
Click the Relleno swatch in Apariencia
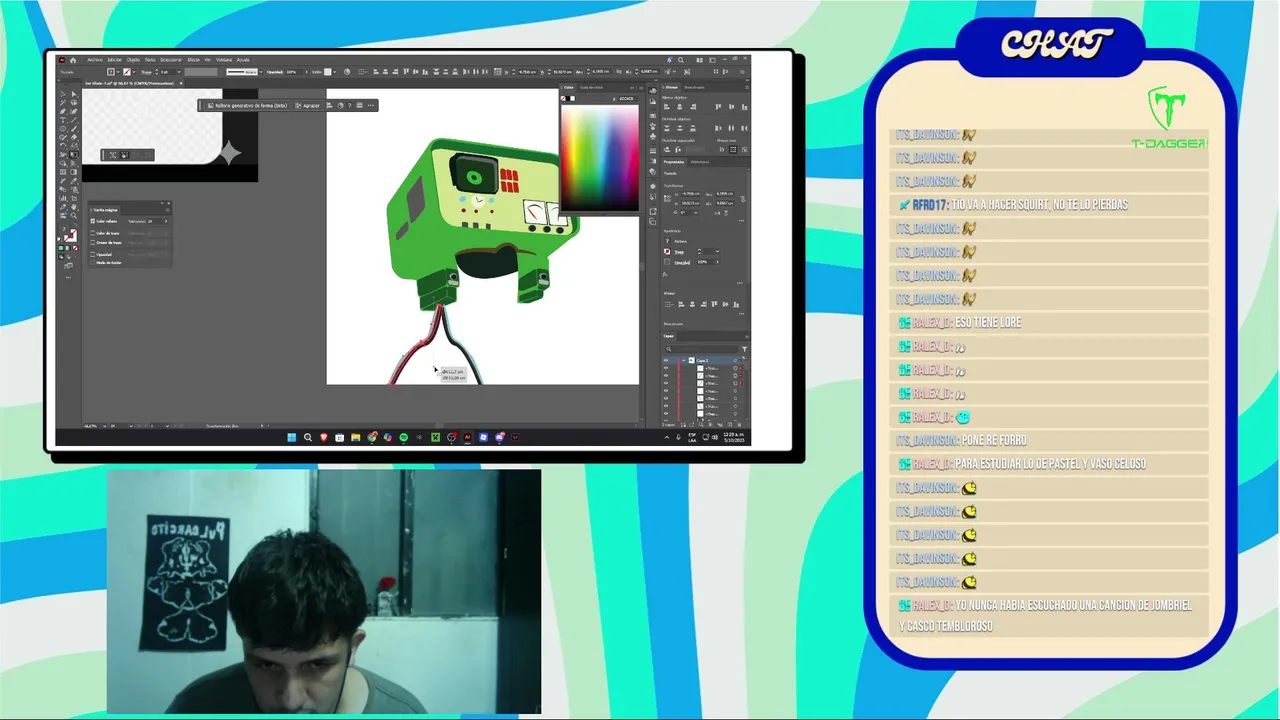[x=667, y=241]
